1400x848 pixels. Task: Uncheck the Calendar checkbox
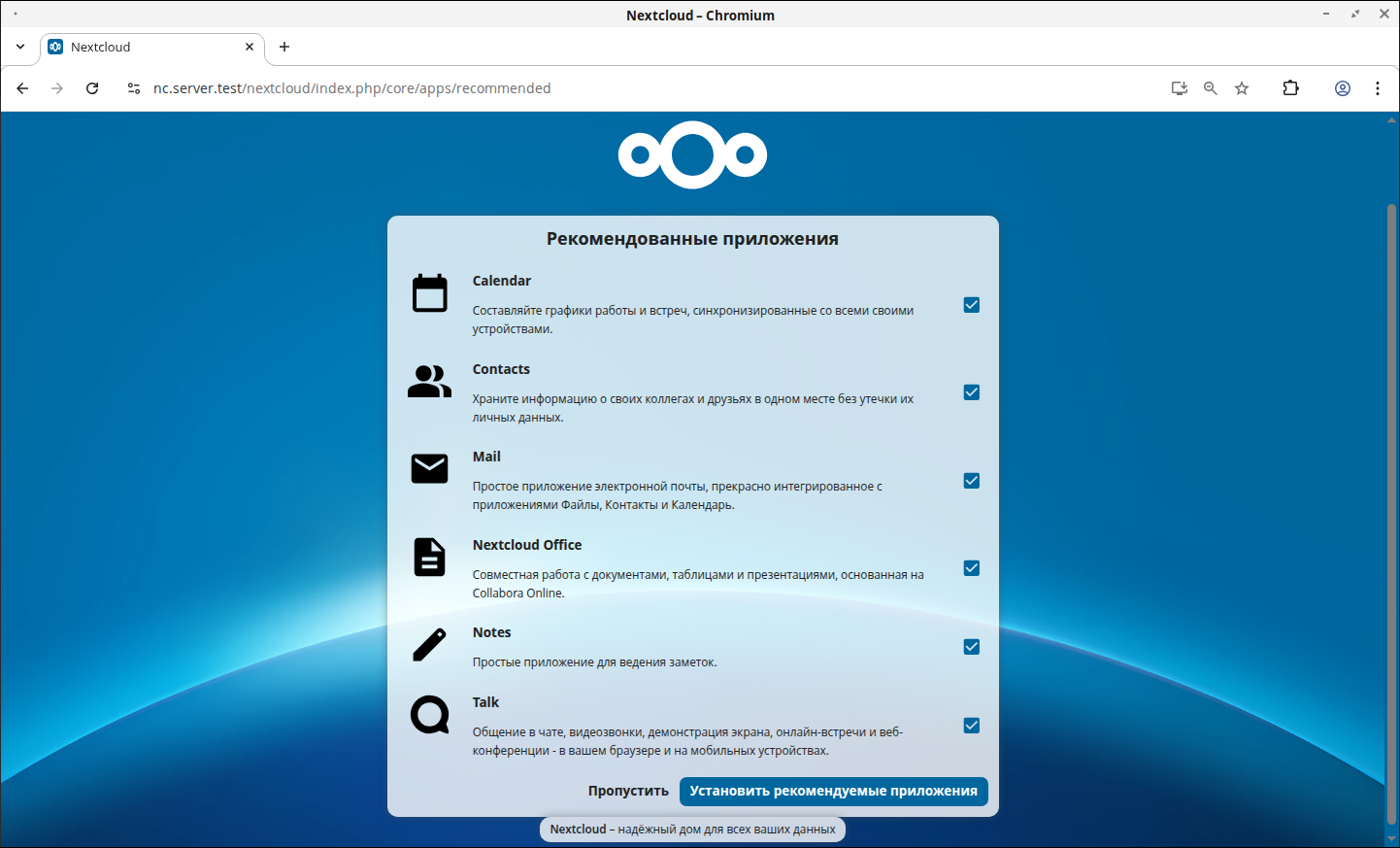click(971, 305)
